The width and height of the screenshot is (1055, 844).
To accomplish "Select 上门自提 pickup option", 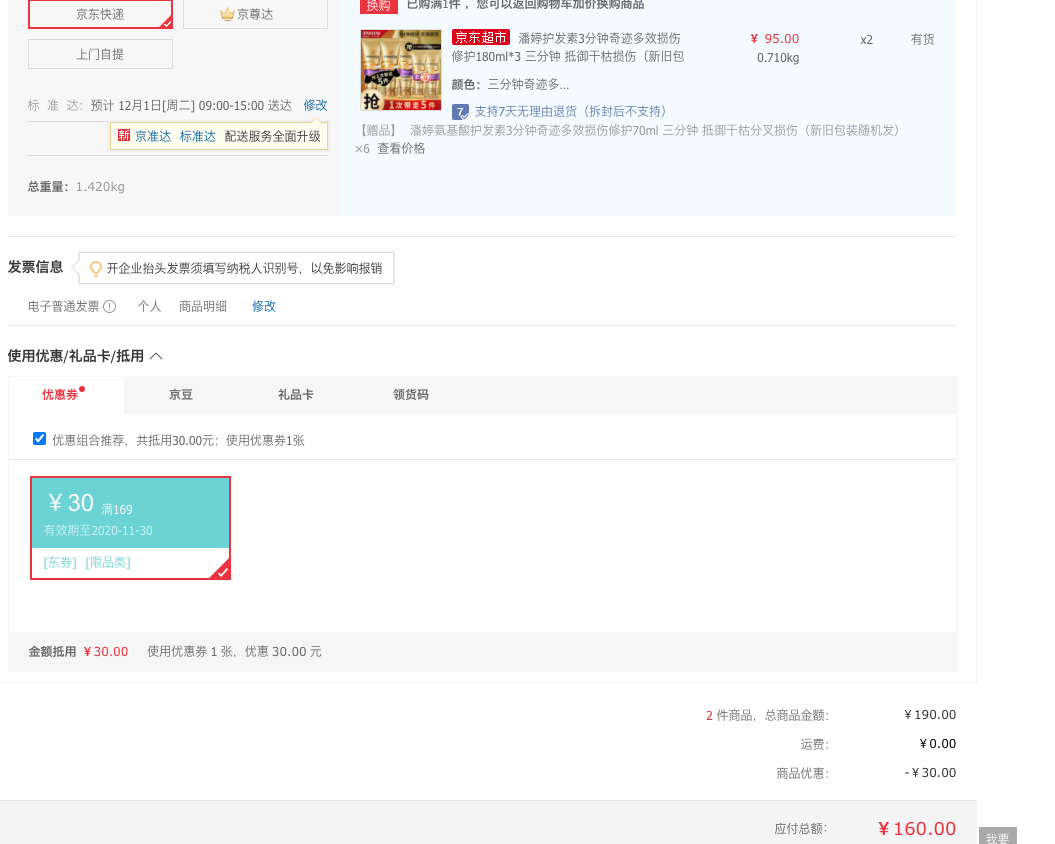I will 100,54.
